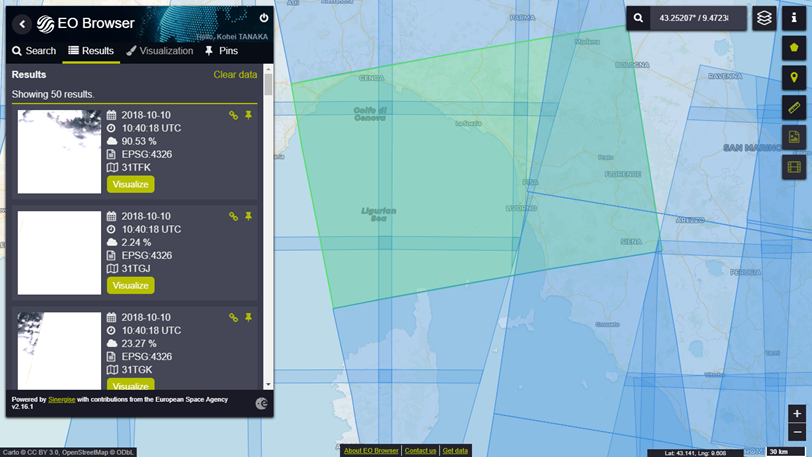Open the timelapse film tool
This screenshot has height=457, width=812.
[x=794, y=167]
